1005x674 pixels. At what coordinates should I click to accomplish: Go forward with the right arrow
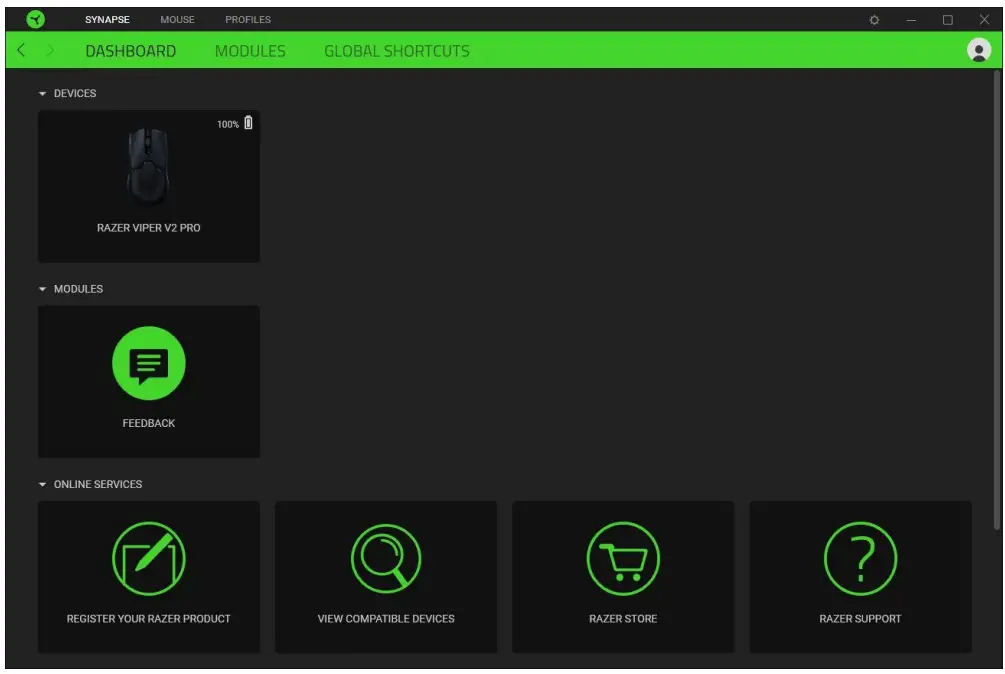point(50,50)
